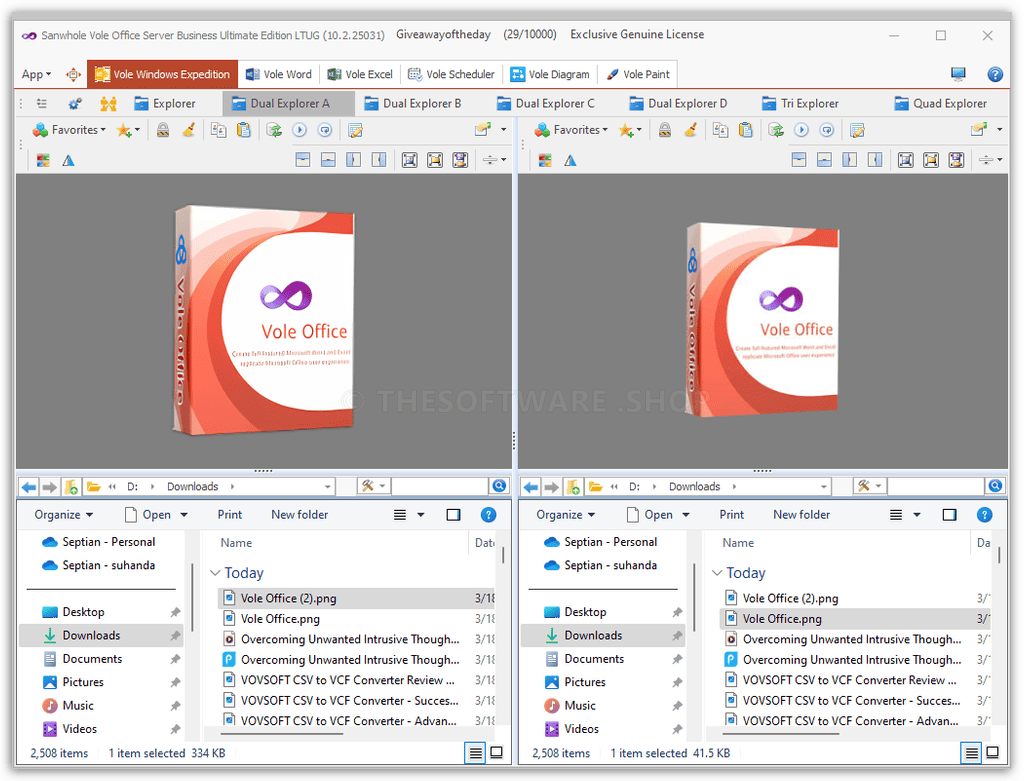Click the padlock icon in left pane toolbar
The width and height of the screenshot is (1024, 781).
(163, 130)
